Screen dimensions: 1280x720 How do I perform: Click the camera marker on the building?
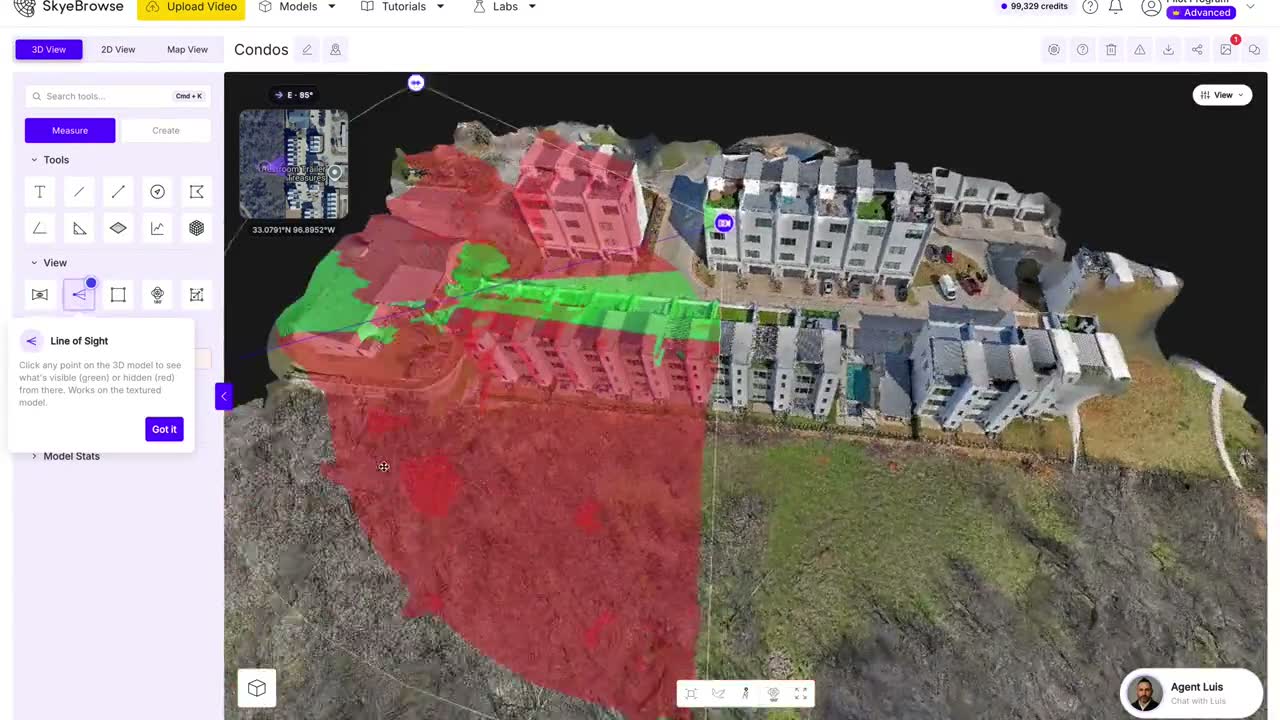(x=724, y=223)
